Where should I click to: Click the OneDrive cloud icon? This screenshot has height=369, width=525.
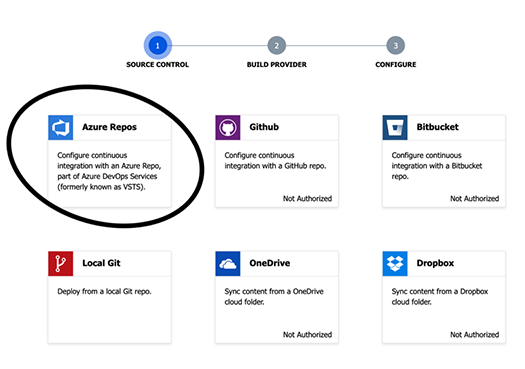point(228,264)
